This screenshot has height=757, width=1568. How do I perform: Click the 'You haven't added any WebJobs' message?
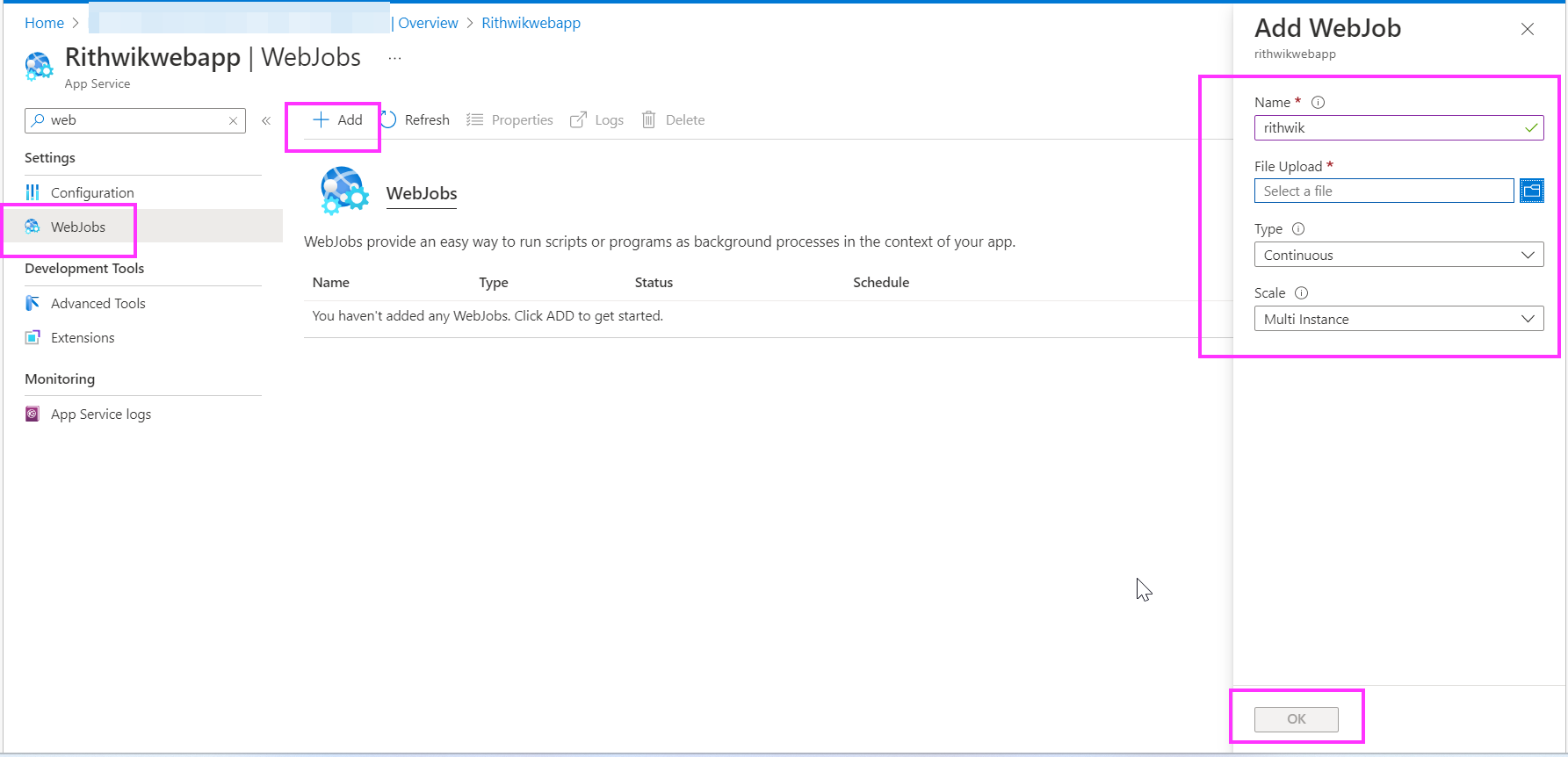pos(488,316)
